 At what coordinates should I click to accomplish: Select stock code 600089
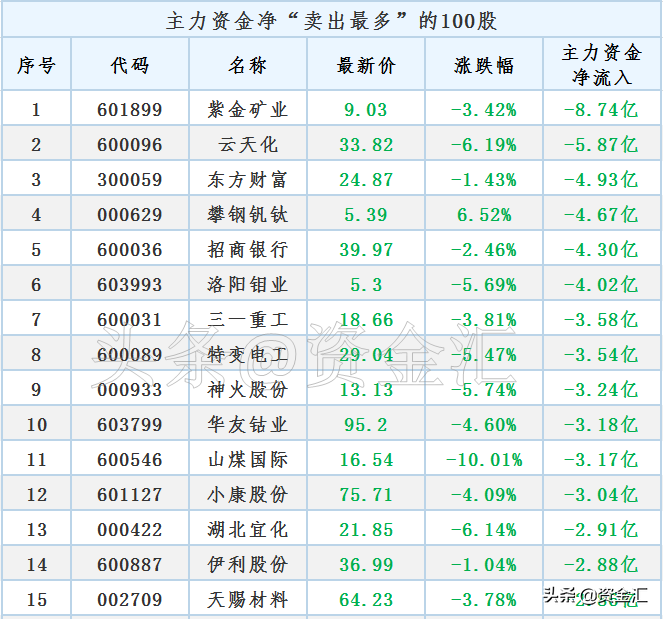click(130, 355)
